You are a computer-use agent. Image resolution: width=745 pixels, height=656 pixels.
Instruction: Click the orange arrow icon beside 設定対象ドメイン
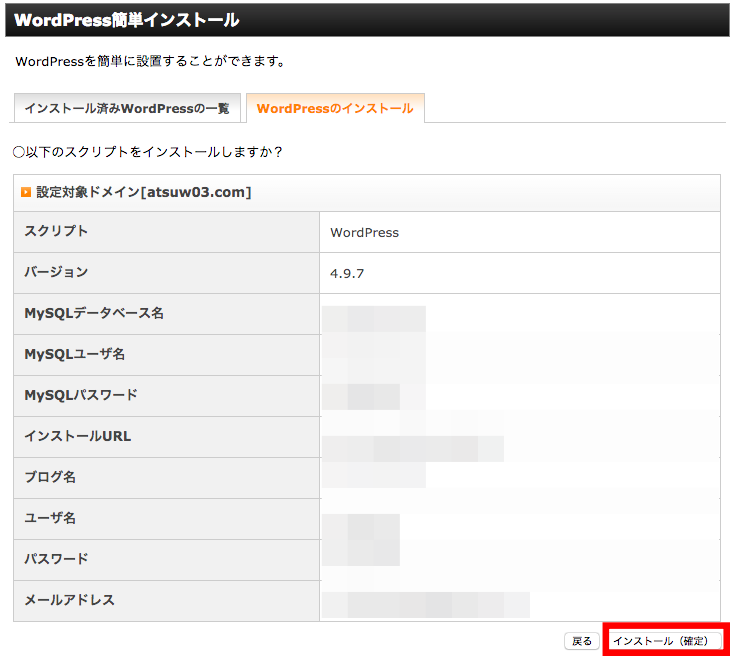pyautogui.click(x=26, y=192)
